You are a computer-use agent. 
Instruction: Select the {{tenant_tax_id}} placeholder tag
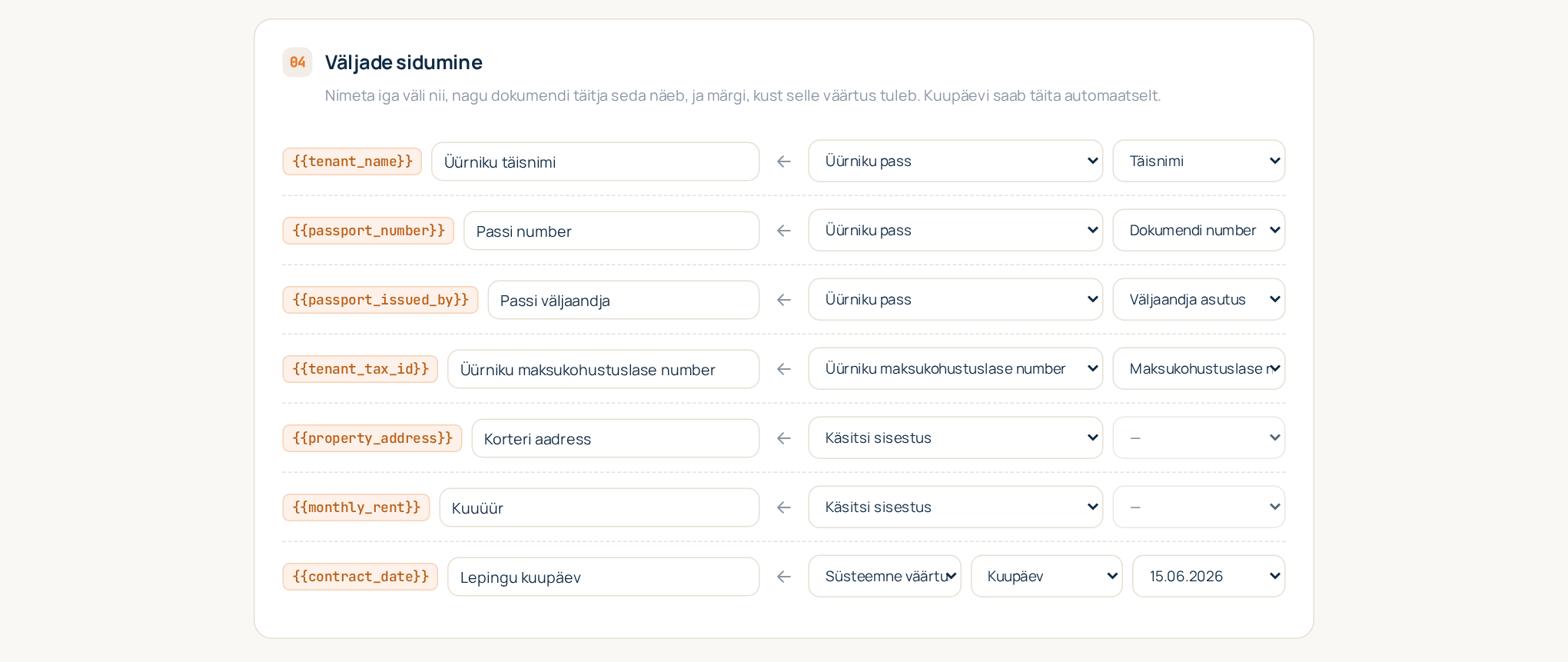(x=360, y=369)
